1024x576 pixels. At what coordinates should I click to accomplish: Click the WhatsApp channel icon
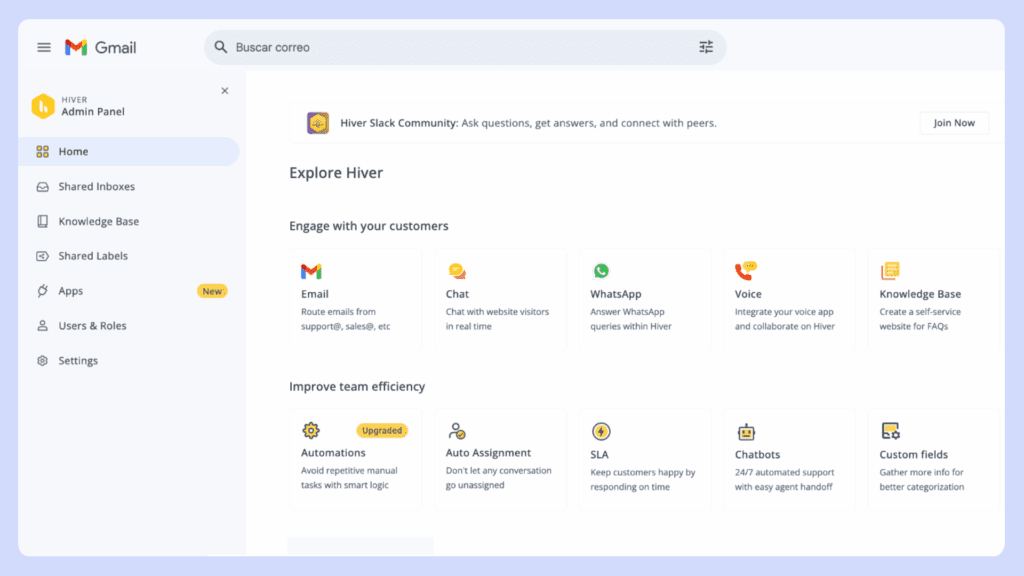point(601,270)
